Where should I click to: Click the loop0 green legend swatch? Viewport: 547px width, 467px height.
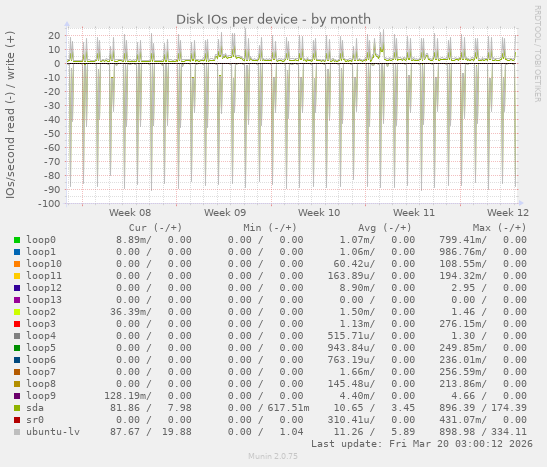17,240
